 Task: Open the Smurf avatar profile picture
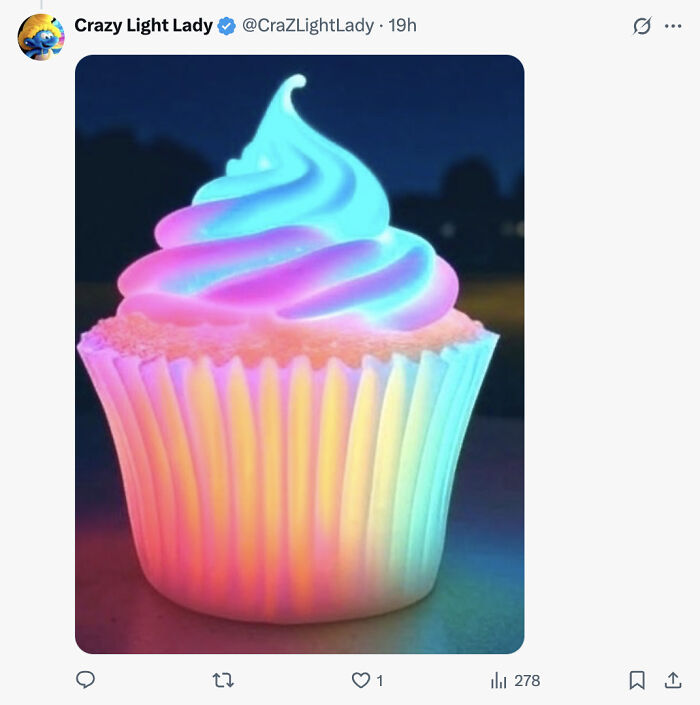click(x=41, y=37)
